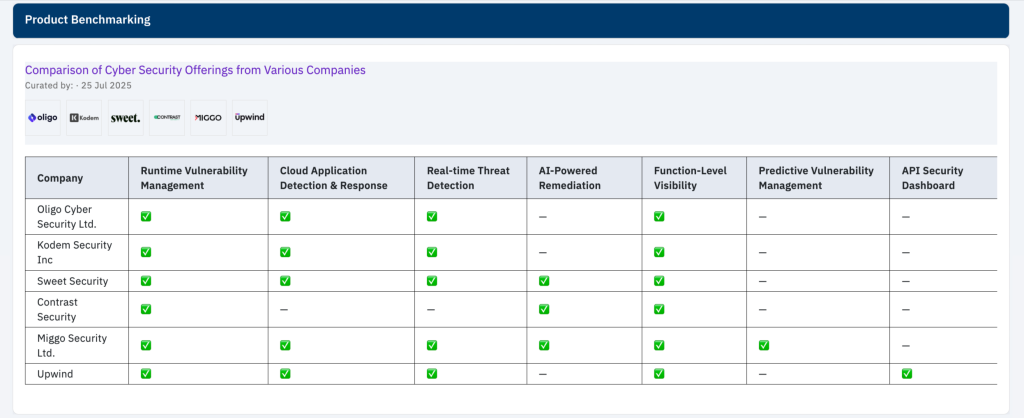Click Oligo's Cloud Application Detection checkmark

click(x=285, y=216)
